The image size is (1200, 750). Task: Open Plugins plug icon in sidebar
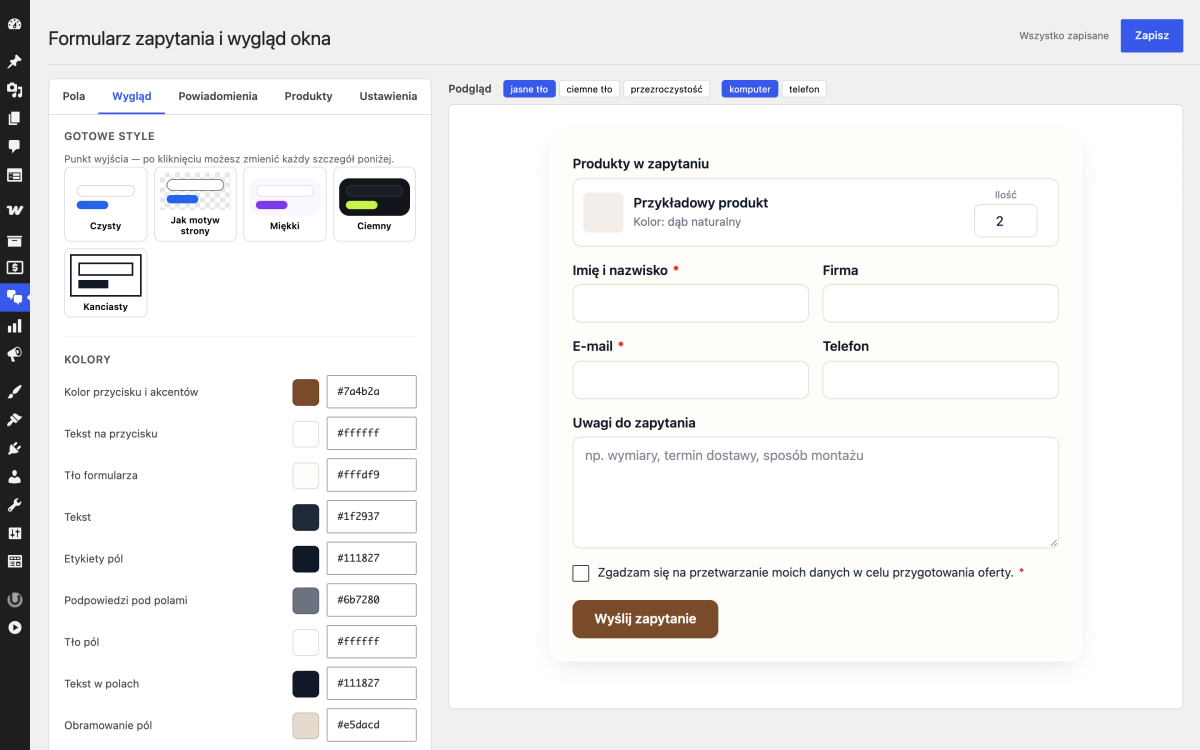click(x=15, y=448)
